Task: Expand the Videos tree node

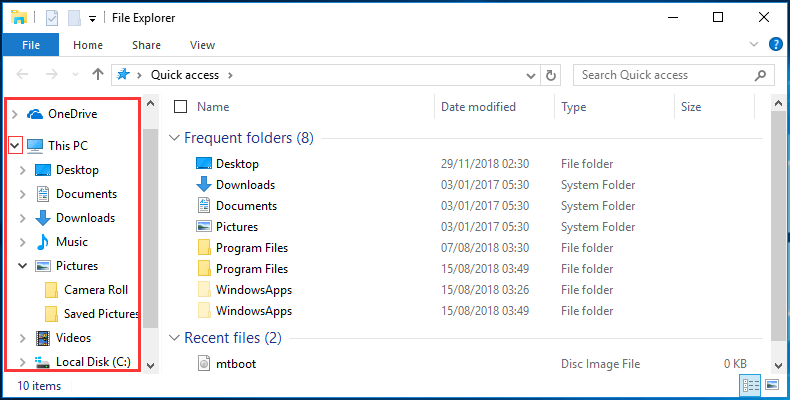Action: [23, 339]
